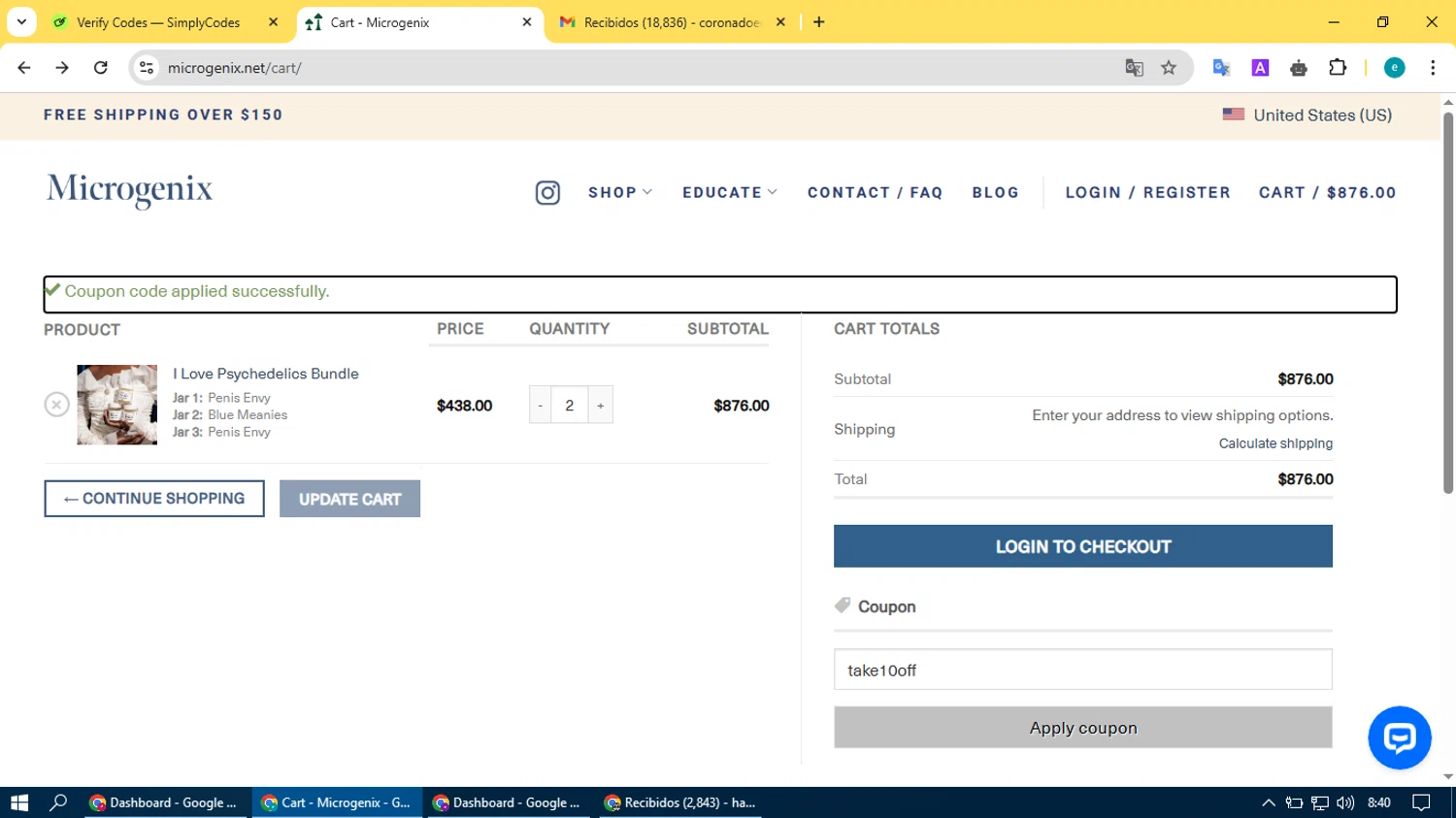Screen dimensions: 1456x818
Task: Click the US flag country selector
Action: pos(1233,115)
